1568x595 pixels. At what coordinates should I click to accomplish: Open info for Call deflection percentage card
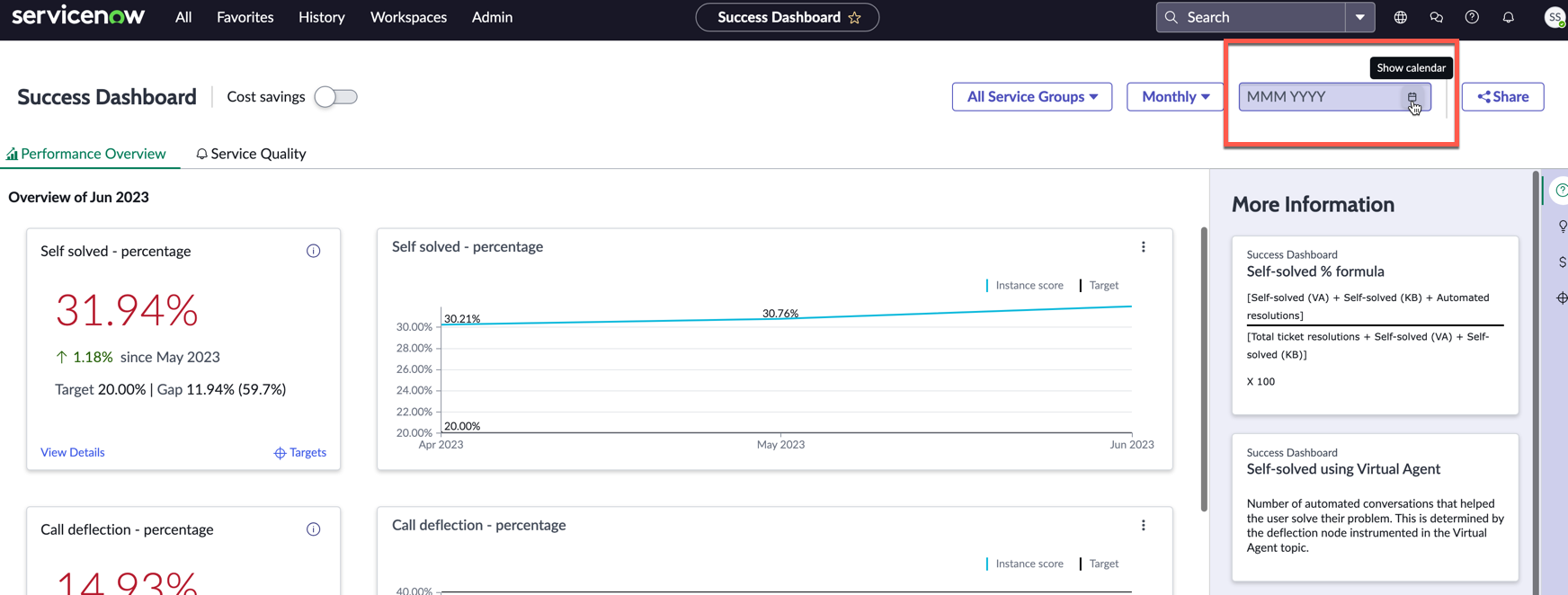click(x=313, y=529)
